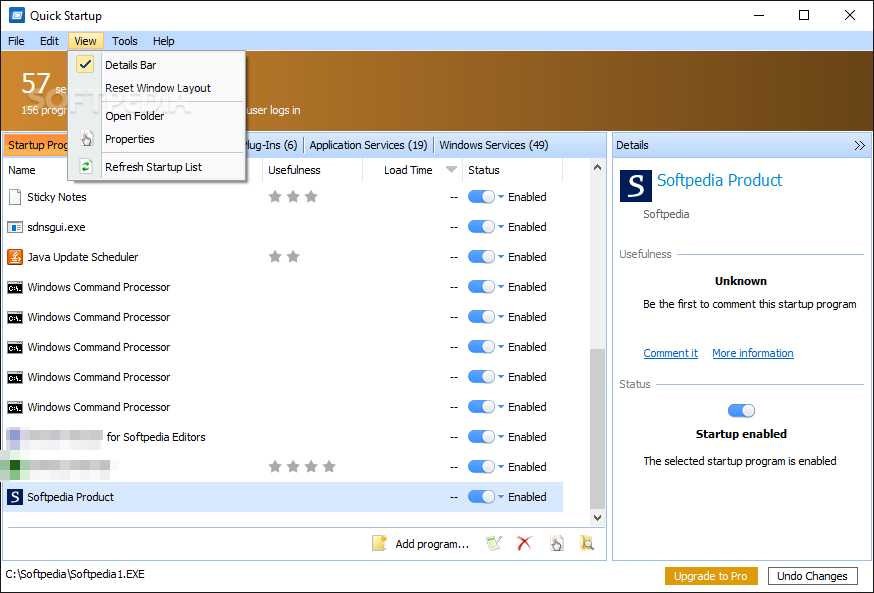
Task: Select the Sticky Notes row name
Action: tap(57, 197)
